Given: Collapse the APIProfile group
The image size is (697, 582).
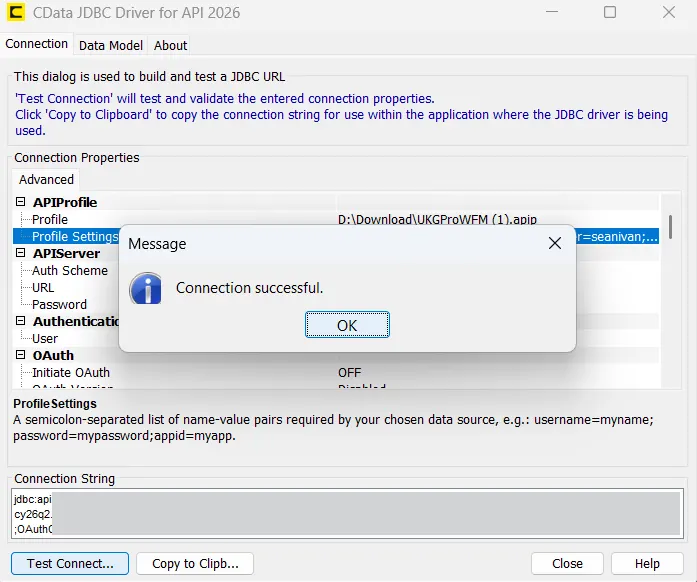Looking at the screenshot, I should point(20,202).
